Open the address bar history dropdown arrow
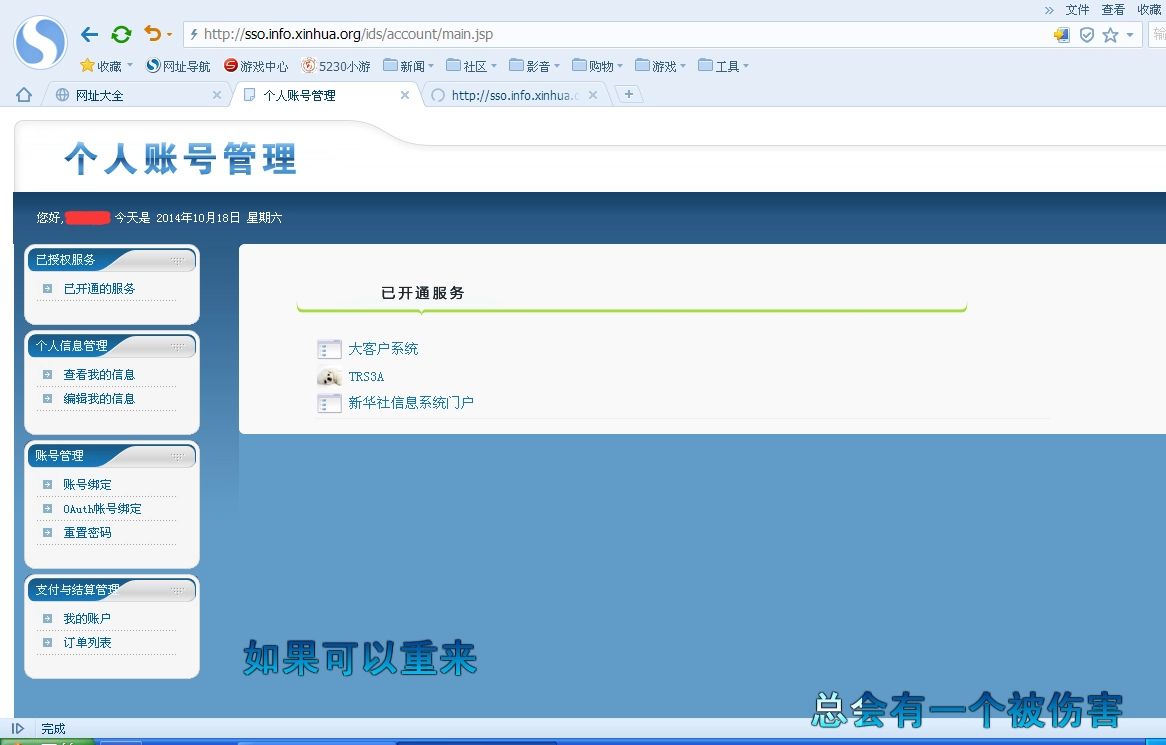Screen dimensions: 1166x745 [1130, 35]
